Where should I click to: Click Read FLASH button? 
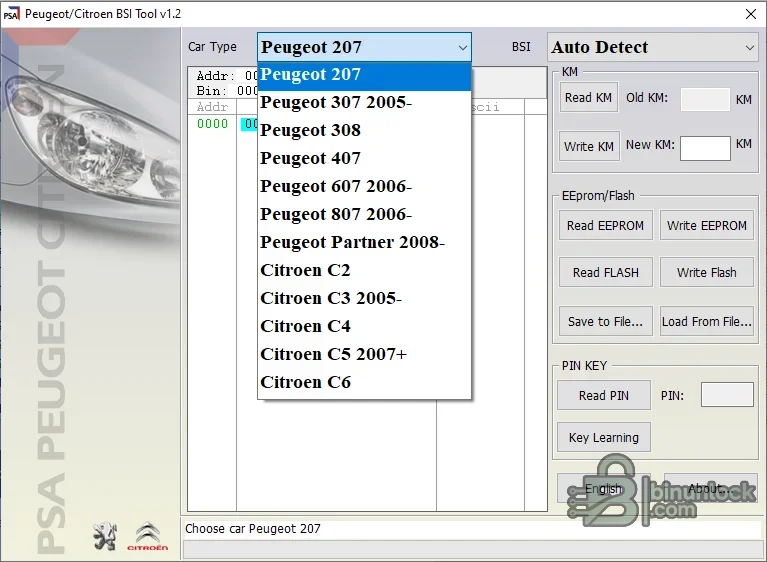click(x=606, y=272)
